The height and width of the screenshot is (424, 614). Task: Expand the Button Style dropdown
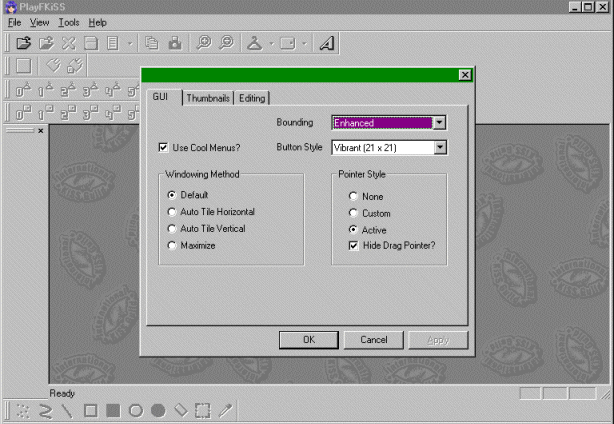click(439, 148)
